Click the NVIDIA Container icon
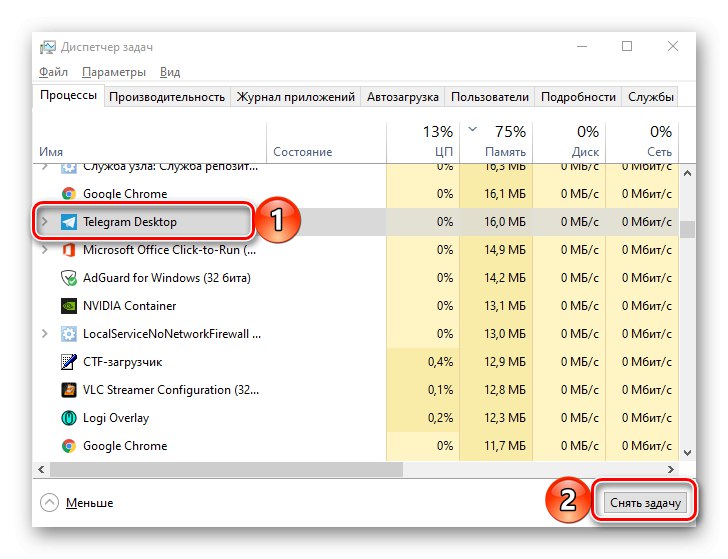 click(69, 306)
